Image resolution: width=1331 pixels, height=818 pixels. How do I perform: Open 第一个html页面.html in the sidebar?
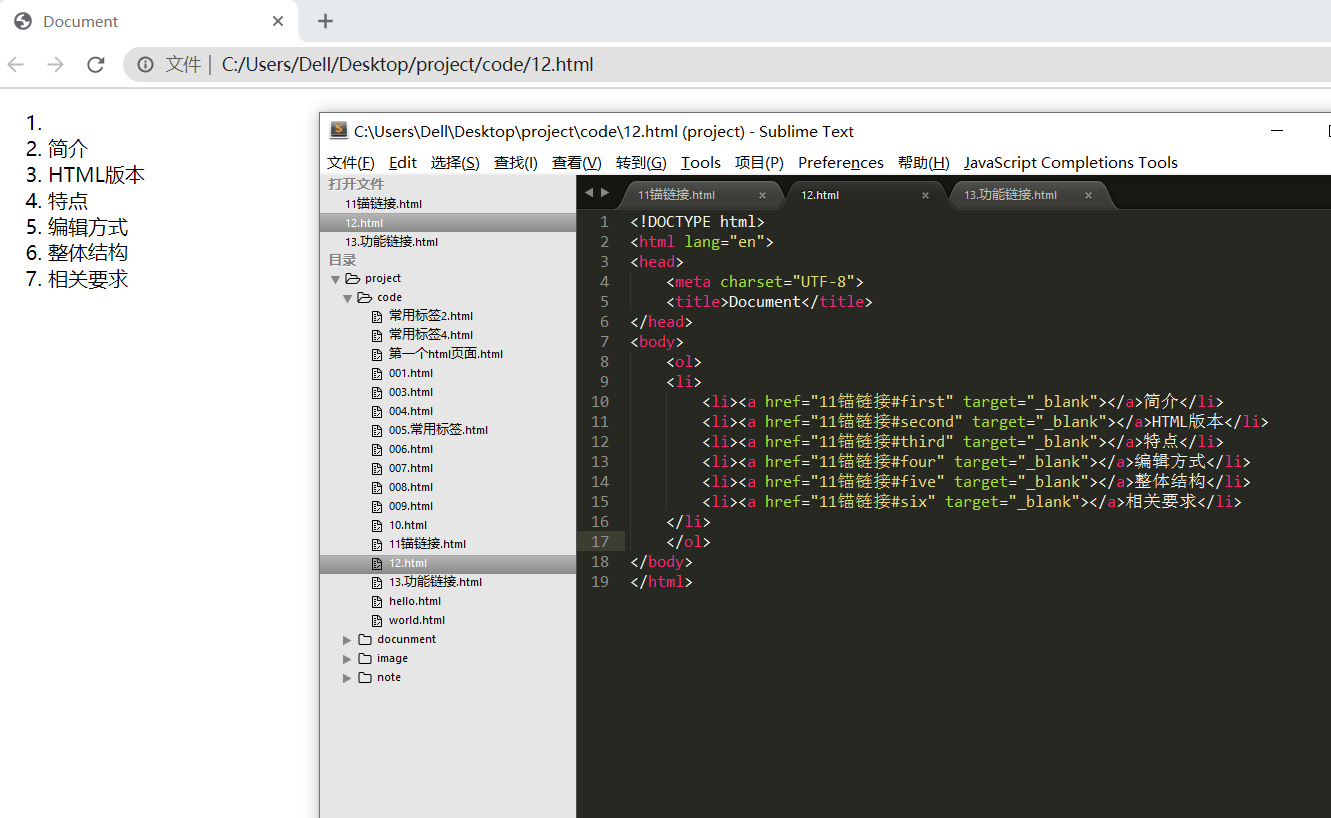pos(448,354)
